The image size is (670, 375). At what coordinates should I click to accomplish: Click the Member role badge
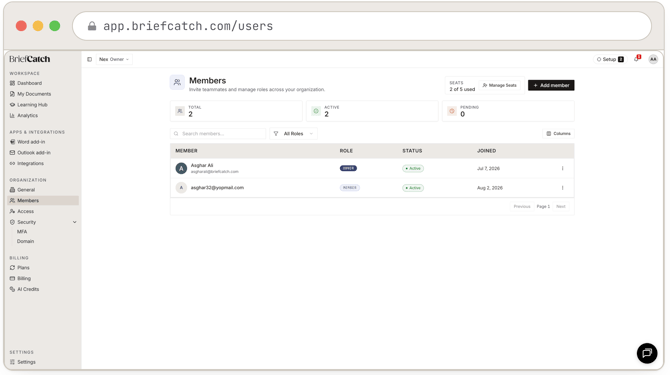tap(350, 188)
